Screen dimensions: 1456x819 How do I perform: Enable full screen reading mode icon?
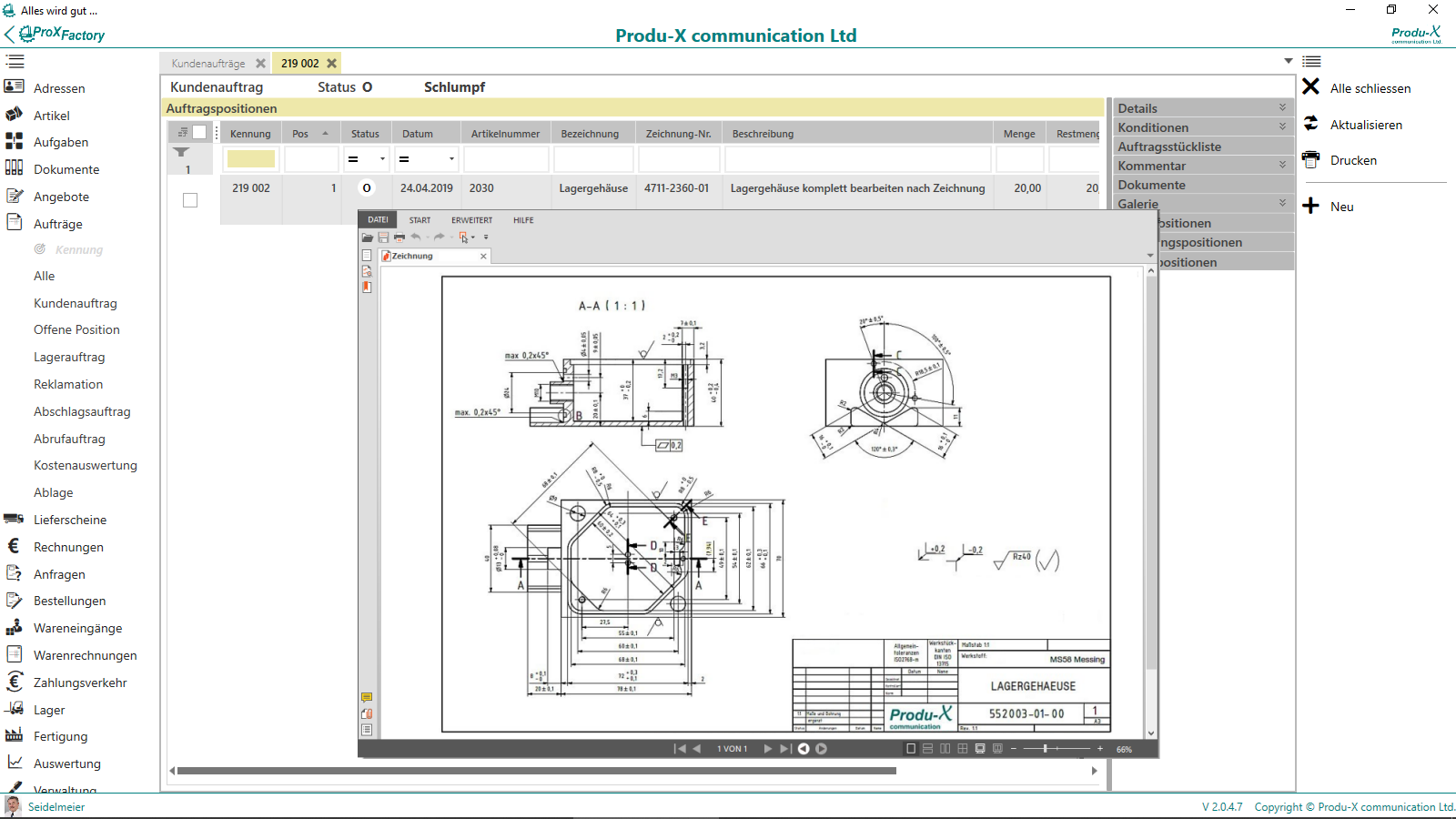click(980, 749)
